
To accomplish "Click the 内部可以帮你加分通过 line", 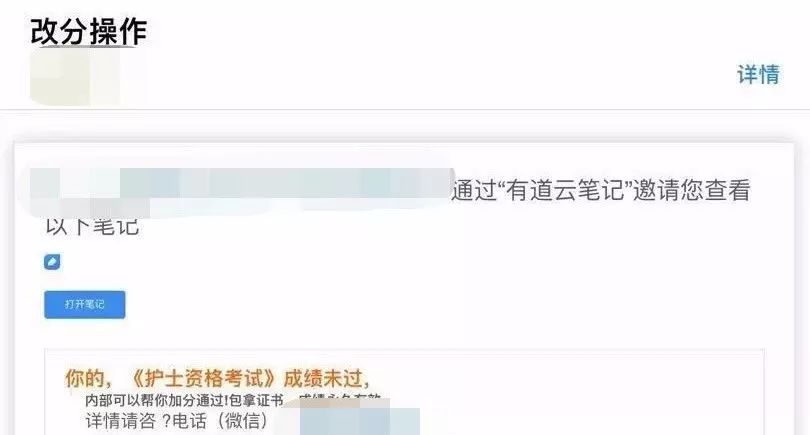I will click(154, 401).
